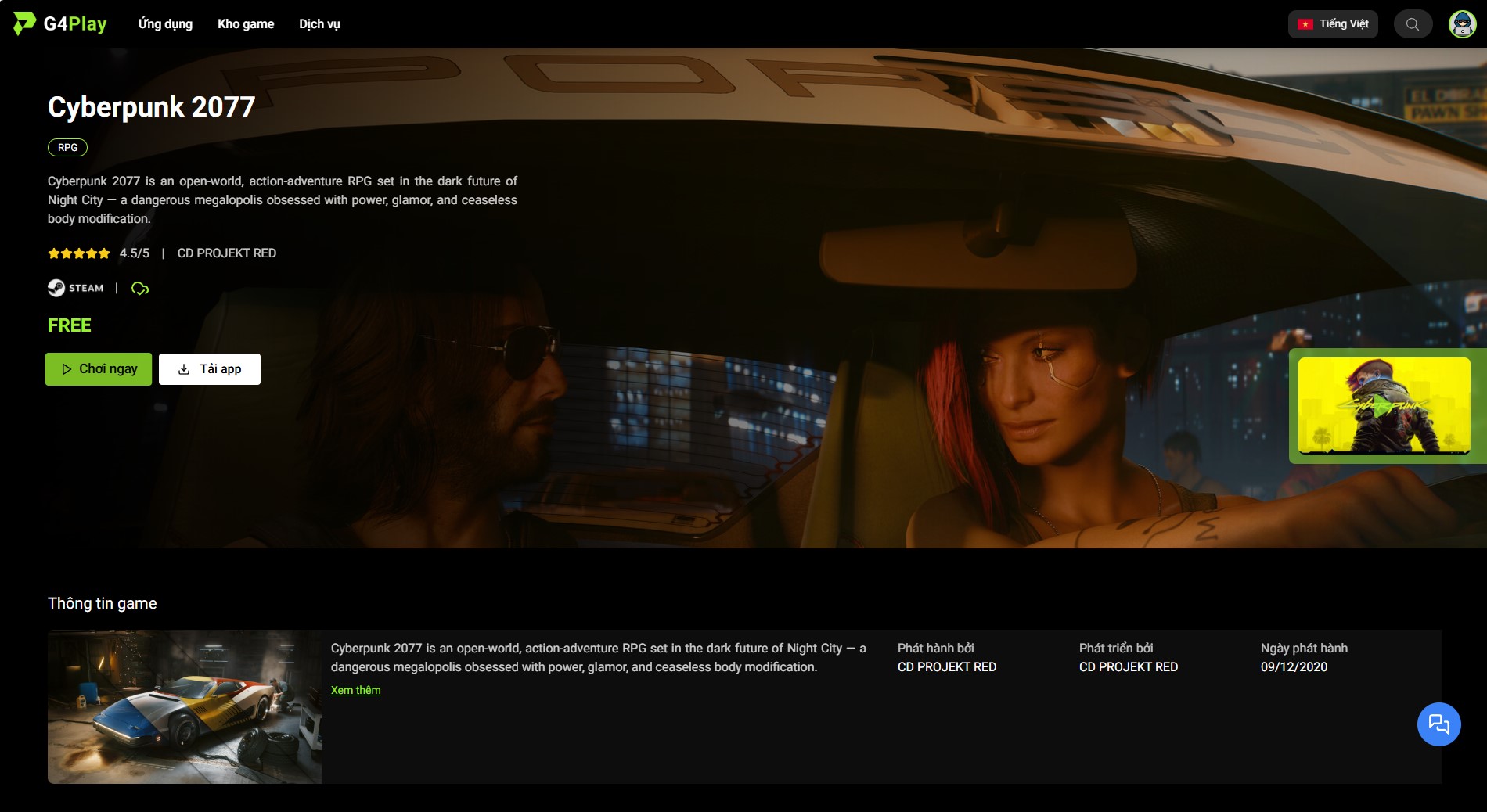The image size is (1487, 812).
Task: Click the Ngày phát hành label
Action: pos(1305,649)
